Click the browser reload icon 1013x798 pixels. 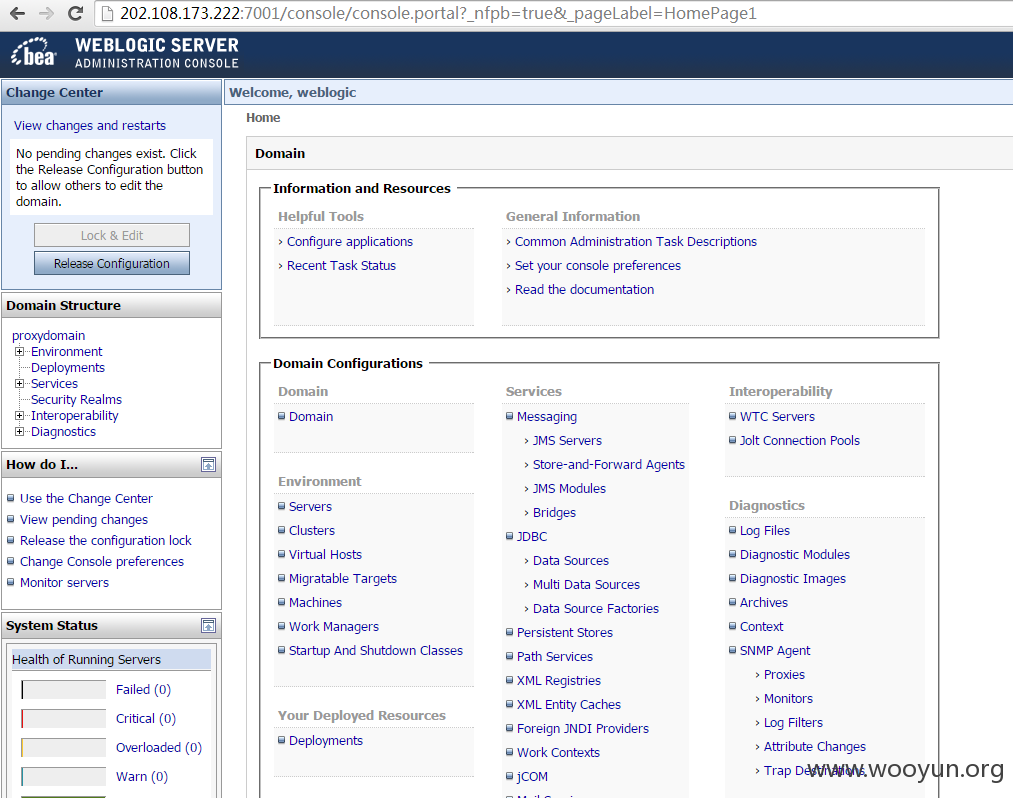[76, 13]
